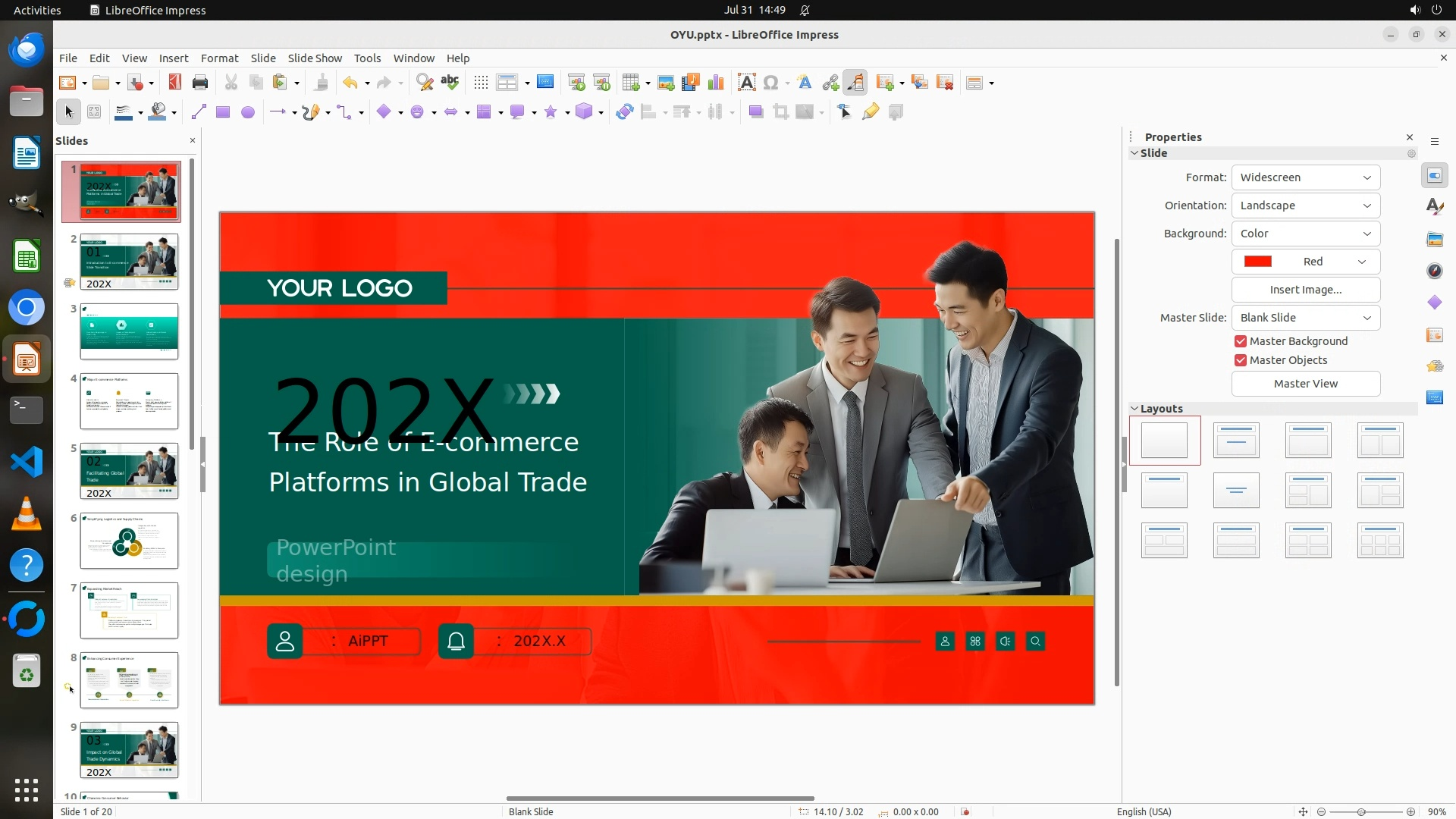This screenshot has height=819, width=1456.
Task: Open the Format dropdown showing Widescreen
Action: [1305, 177]
